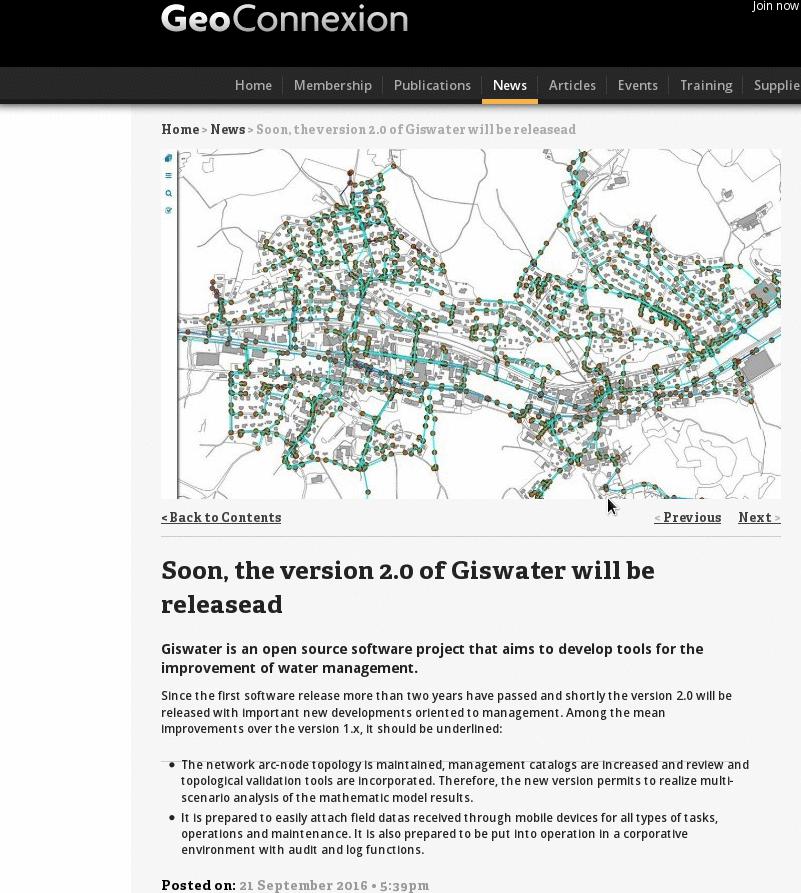Open the Training menu item
The width and height of the screenshot is (801, 893).
706,85
